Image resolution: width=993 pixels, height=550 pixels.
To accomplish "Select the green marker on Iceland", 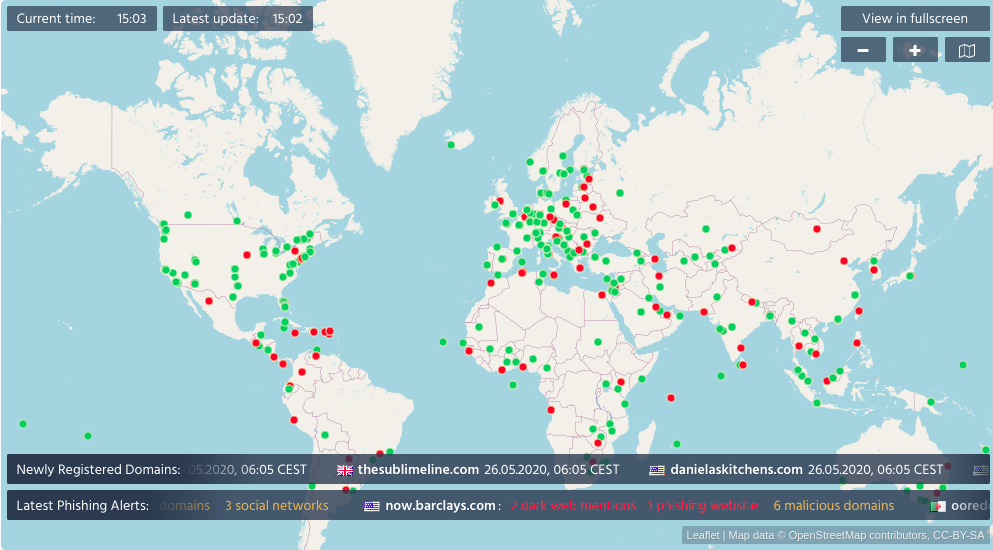I will tap(451, 145).
